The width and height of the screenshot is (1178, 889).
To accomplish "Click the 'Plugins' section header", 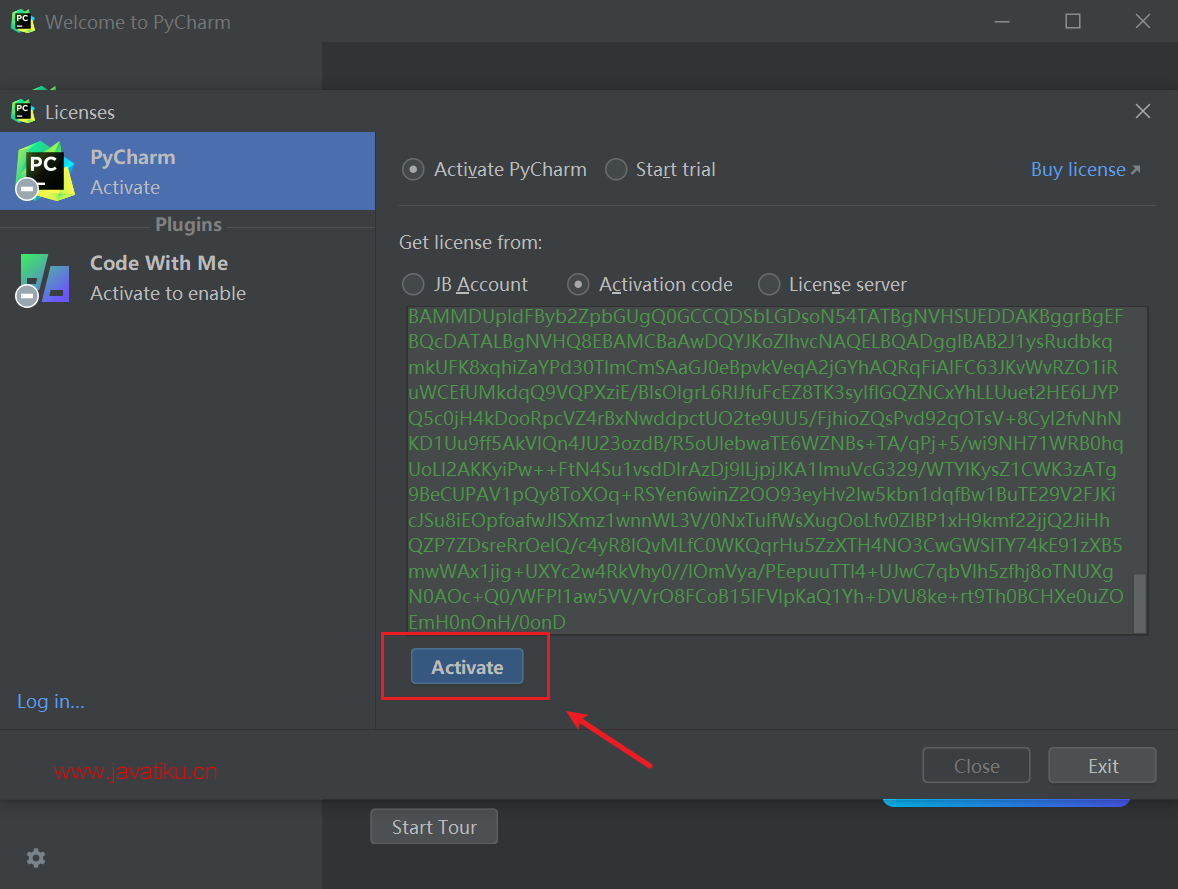I will click(x=188, y=225).
